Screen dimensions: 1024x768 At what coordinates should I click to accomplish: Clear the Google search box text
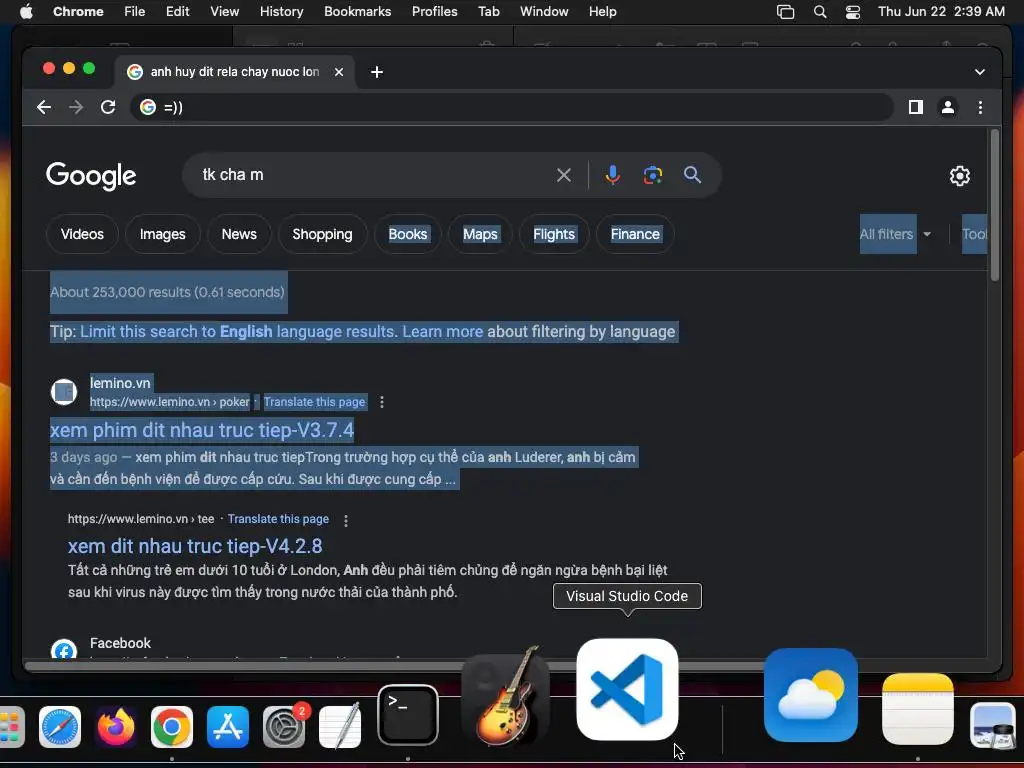564,175
